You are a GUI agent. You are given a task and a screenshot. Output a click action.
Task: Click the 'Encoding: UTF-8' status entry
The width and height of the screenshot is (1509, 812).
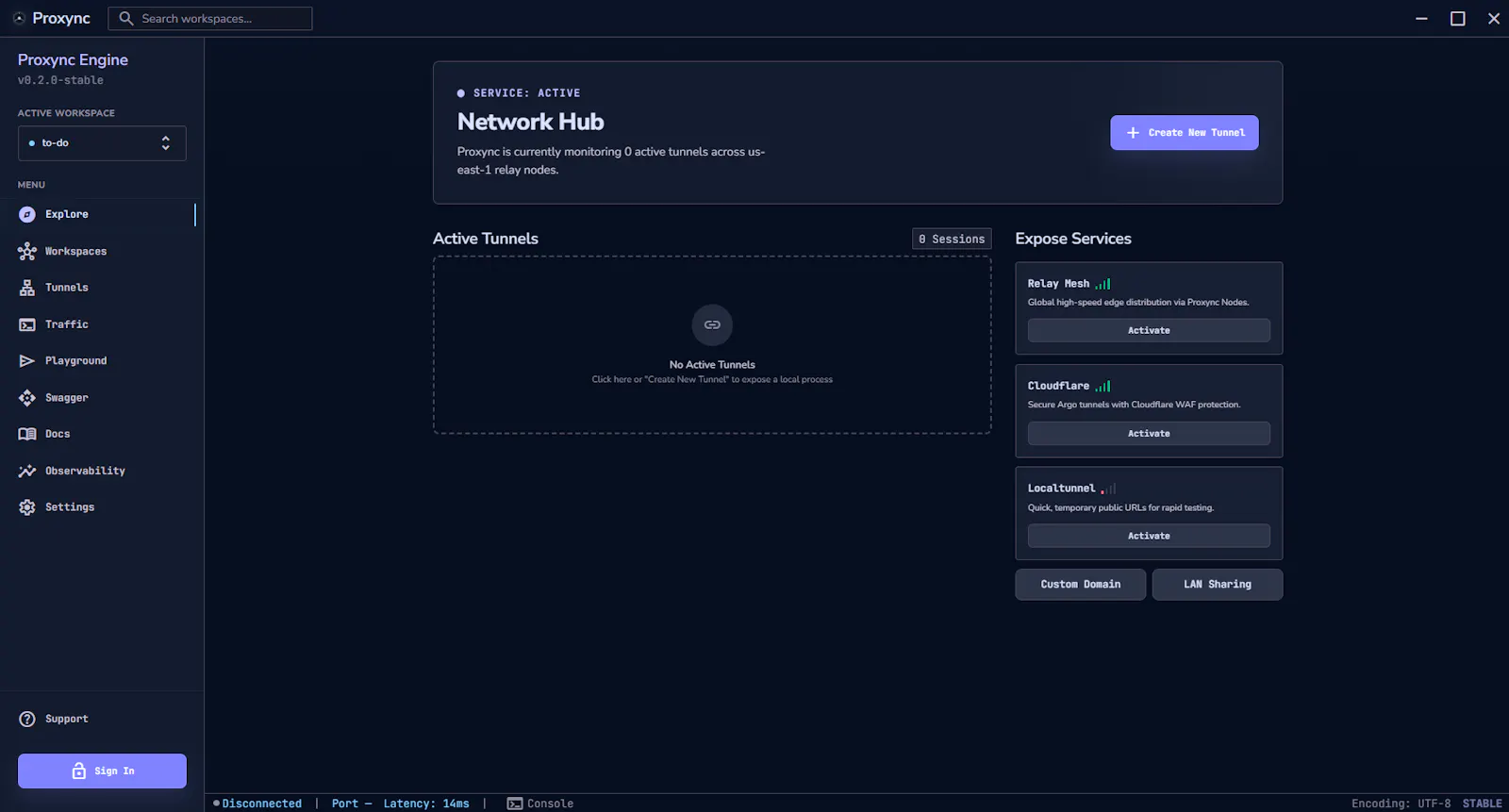(1401, 804)
